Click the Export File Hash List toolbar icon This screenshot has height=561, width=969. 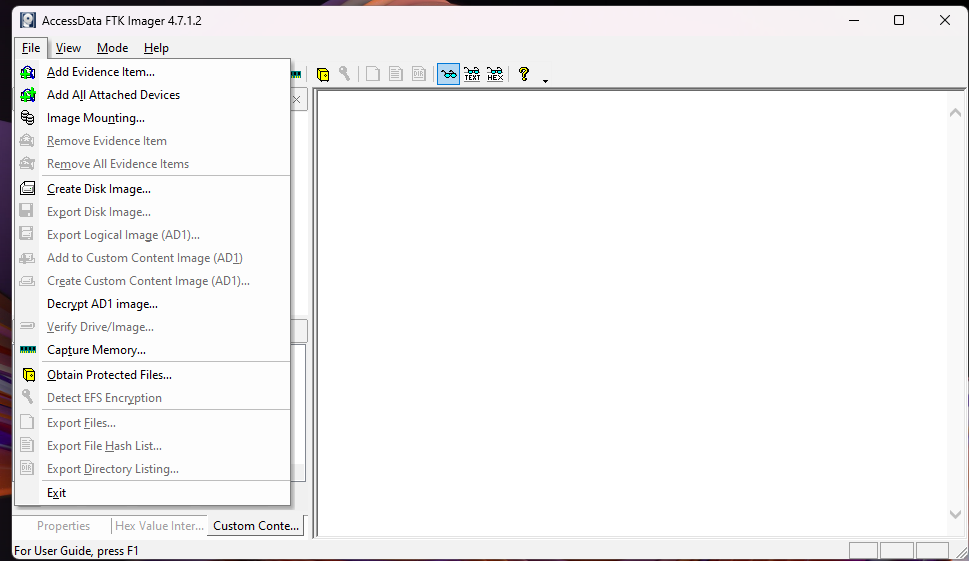click(396, 74)
